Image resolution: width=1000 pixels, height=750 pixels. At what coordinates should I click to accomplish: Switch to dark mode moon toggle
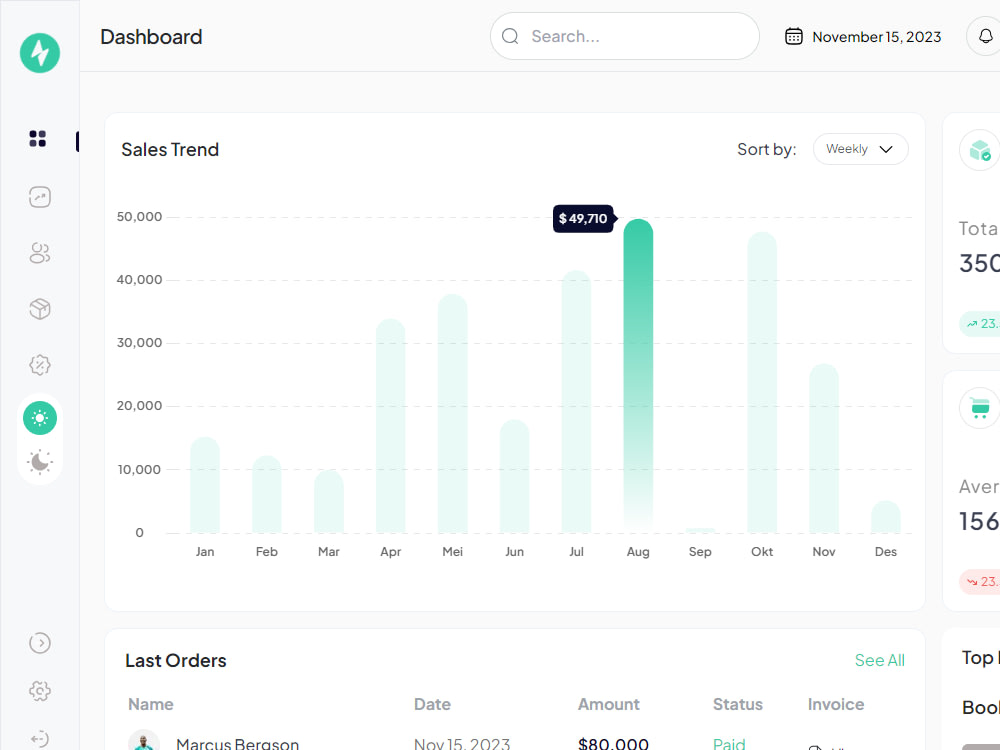(x=40, y=462)
